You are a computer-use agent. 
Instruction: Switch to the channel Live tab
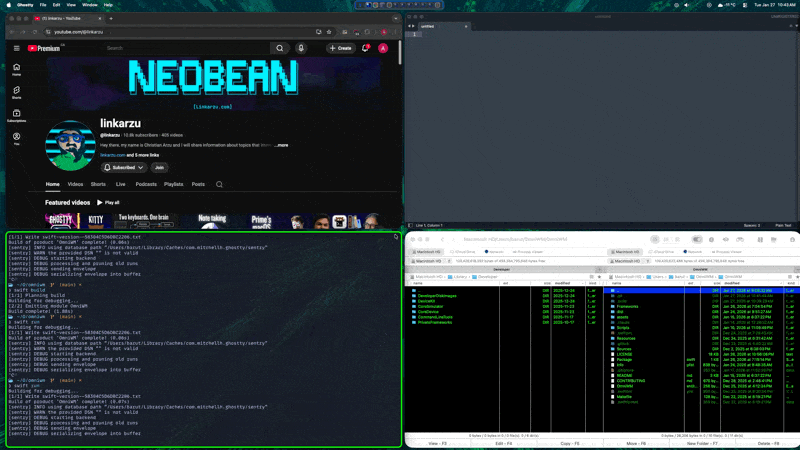click(120, 184)
